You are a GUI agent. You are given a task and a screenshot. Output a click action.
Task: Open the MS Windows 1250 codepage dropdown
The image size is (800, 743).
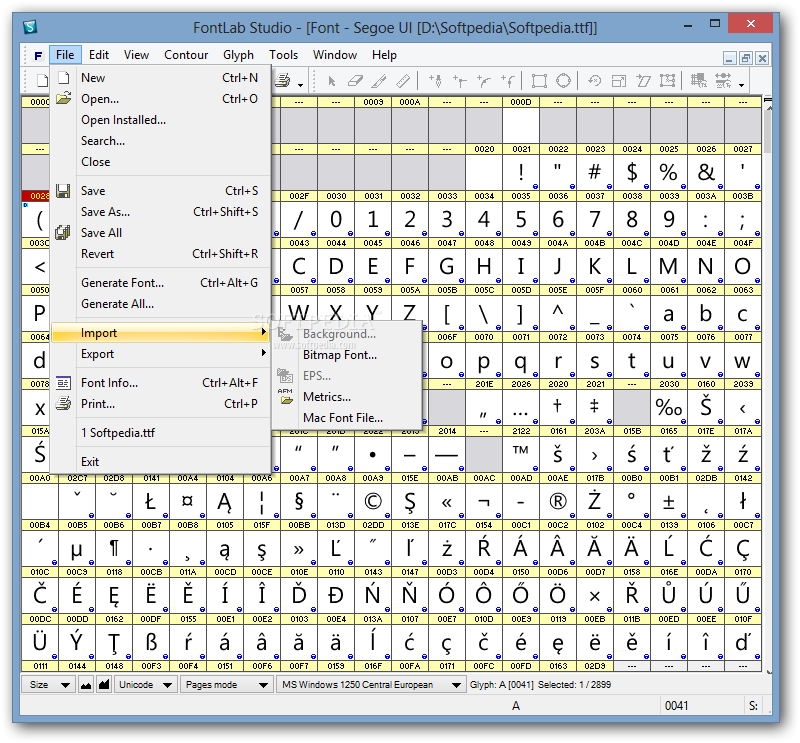371,685
